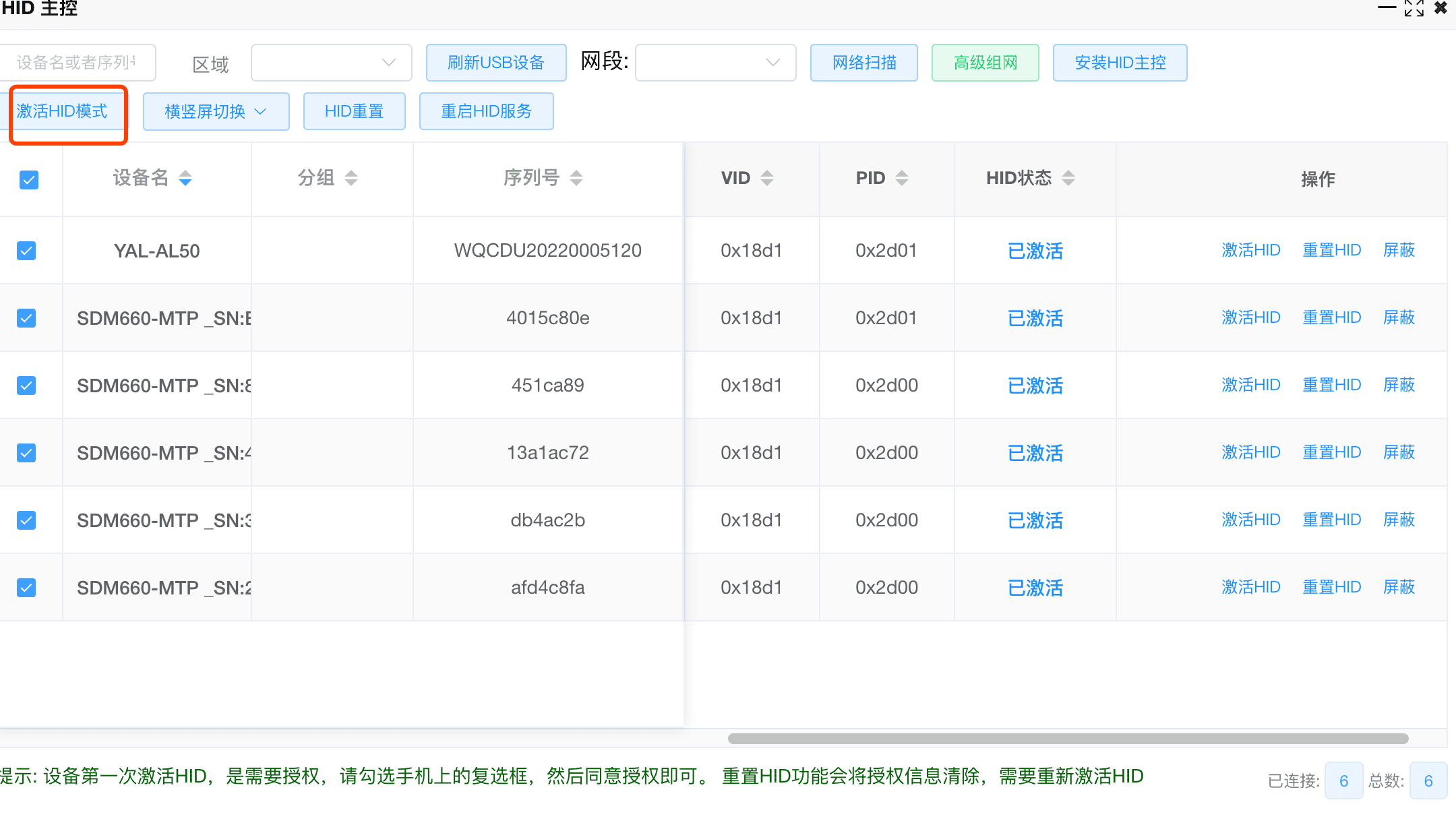Image resolution: width=1456 pixels, height=829 pixels.
Task: Click sort icon next to 分组 header
Action: tap(351, 178)
